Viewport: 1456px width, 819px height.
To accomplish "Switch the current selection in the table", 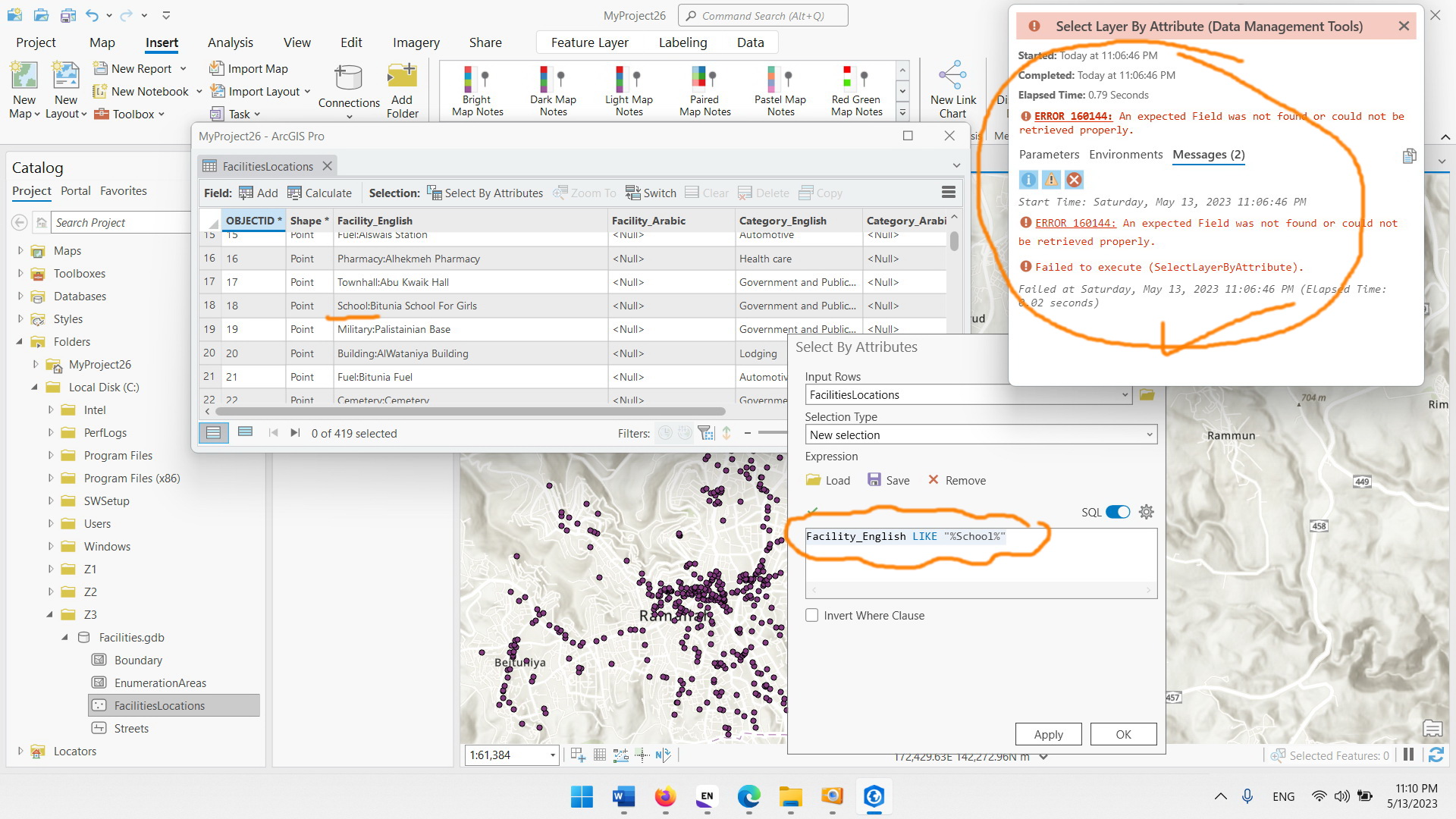I will [650, 193].
